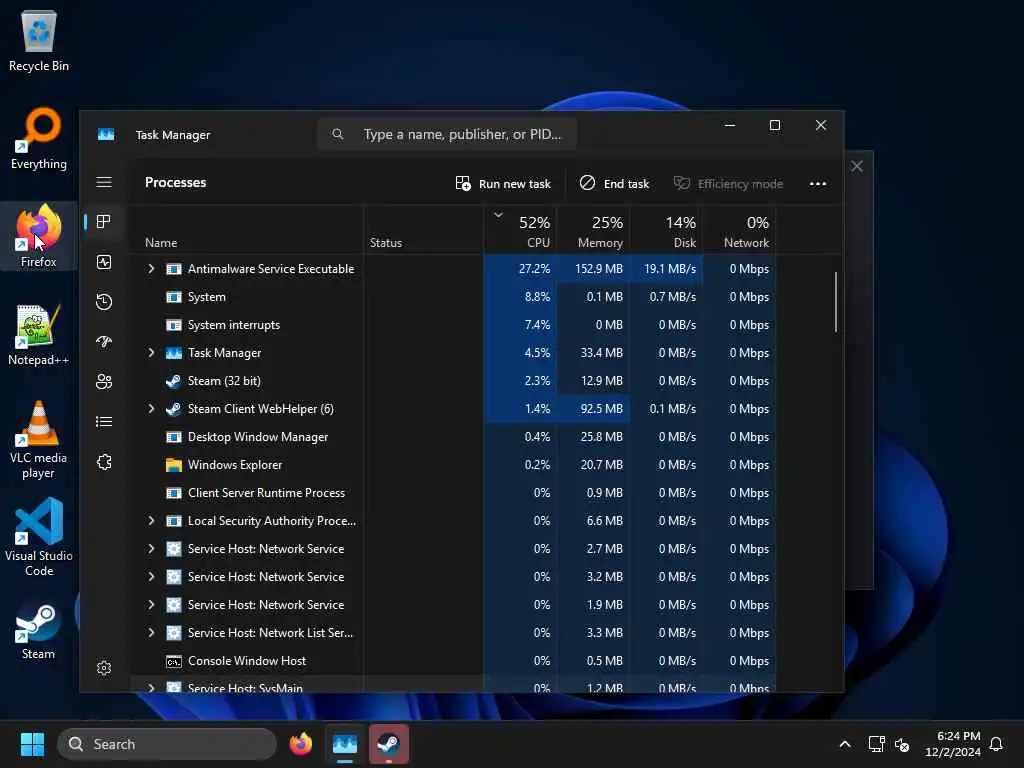Open the Startup apps sidebar icon
The image size is (1024, 768).
point(104,342)
